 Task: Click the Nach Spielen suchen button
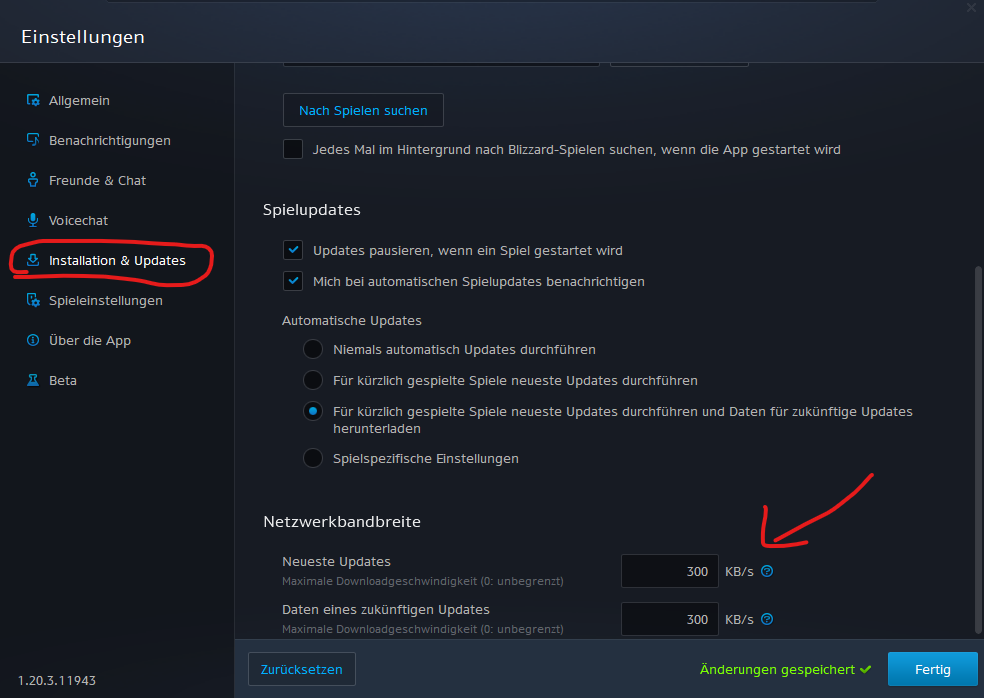(363, 110)
